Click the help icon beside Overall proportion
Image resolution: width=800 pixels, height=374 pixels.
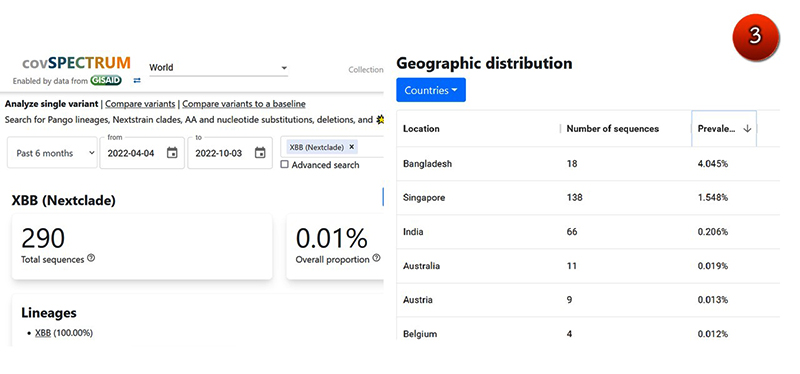(376, 258)
